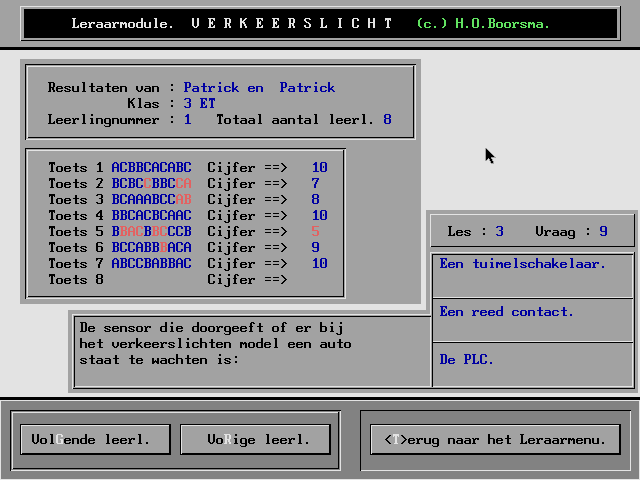Click the Leerlingnummer value
Screen dimensions: 640x480
point(187,120)
